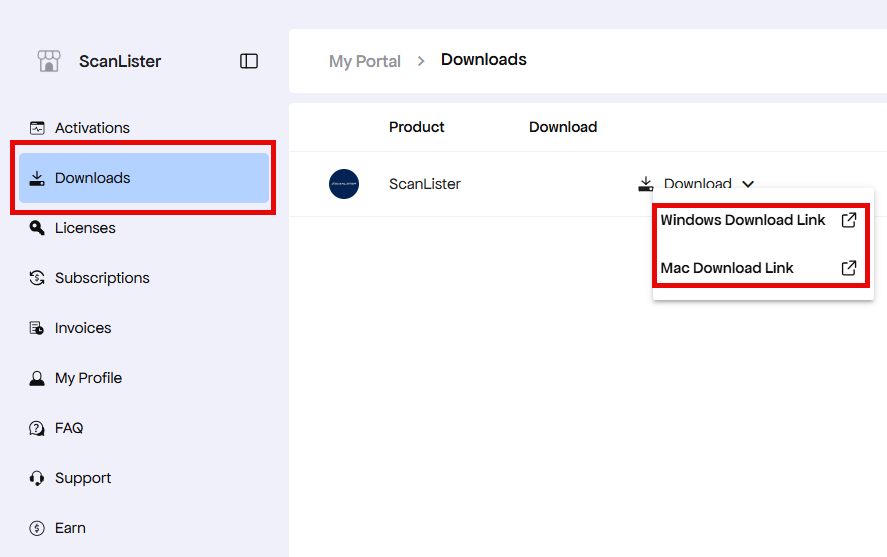Image resolution: width=887 pixels, height=557 pixels.
Task: Click the external link icon beside Mac Download Link
Action: (848, 268)
